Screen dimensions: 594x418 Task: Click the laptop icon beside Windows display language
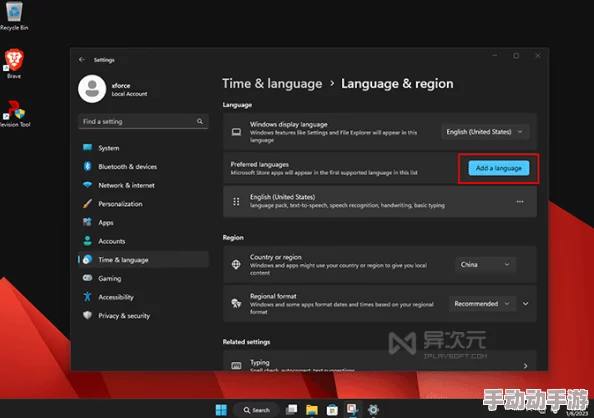[236, 132]
